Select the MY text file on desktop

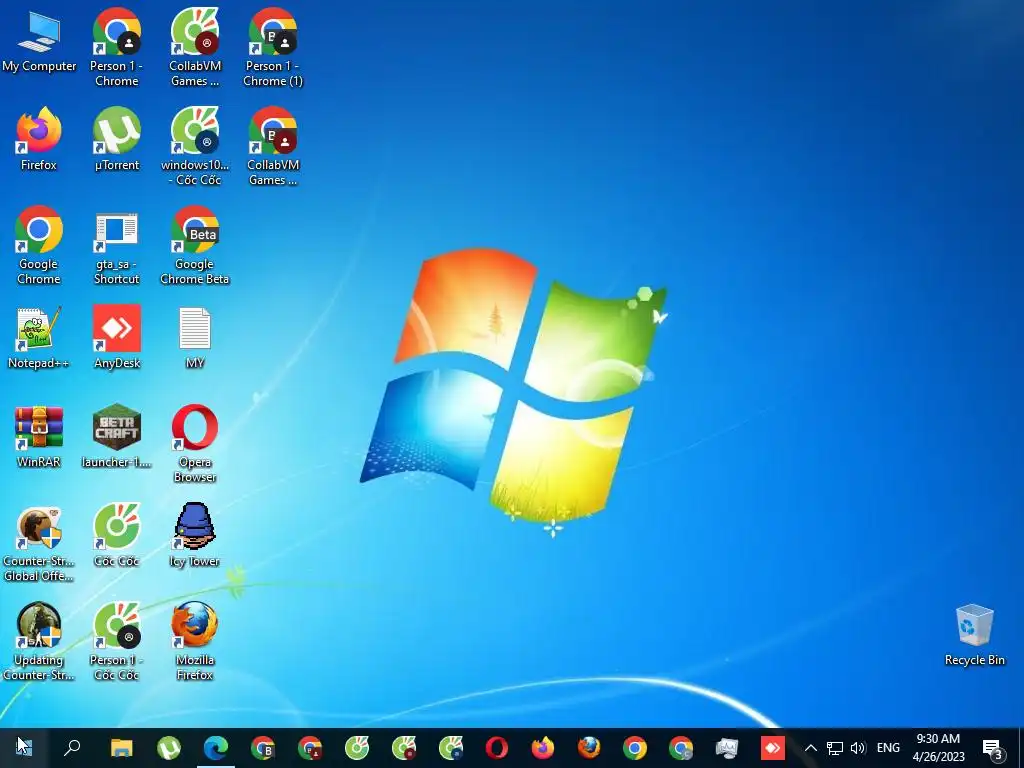point(195,338)
